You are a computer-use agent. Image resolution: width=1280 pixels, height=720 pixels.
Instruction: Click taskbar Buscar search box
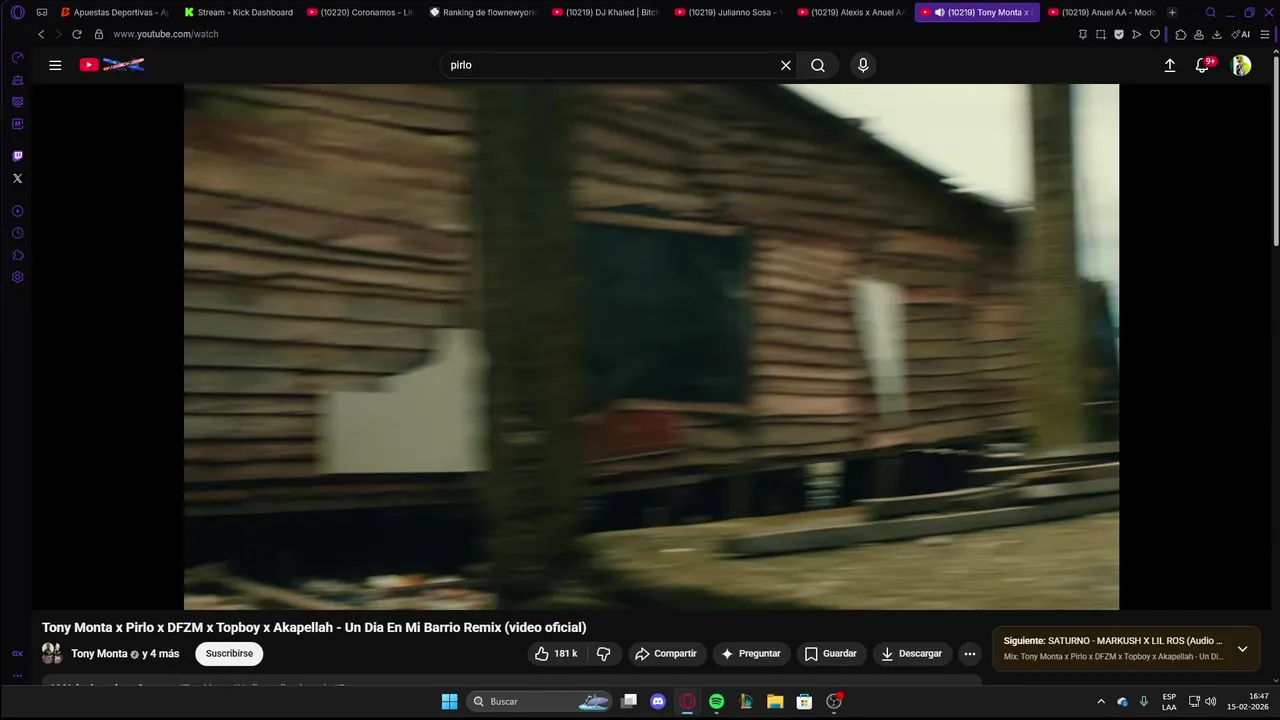[539, 702]
